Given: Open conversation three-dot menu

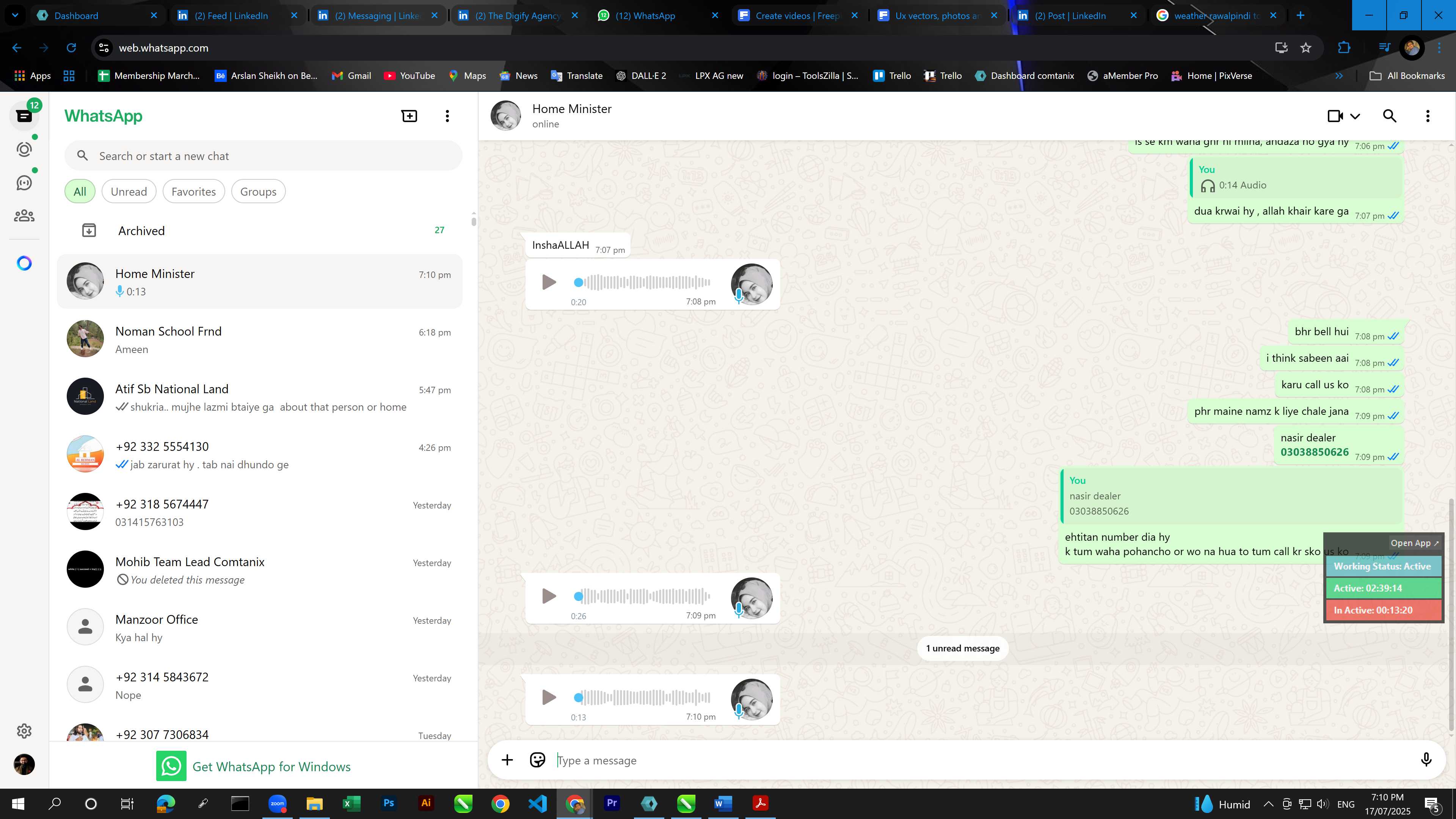Looking at the screenshot, I should 1428,116.
